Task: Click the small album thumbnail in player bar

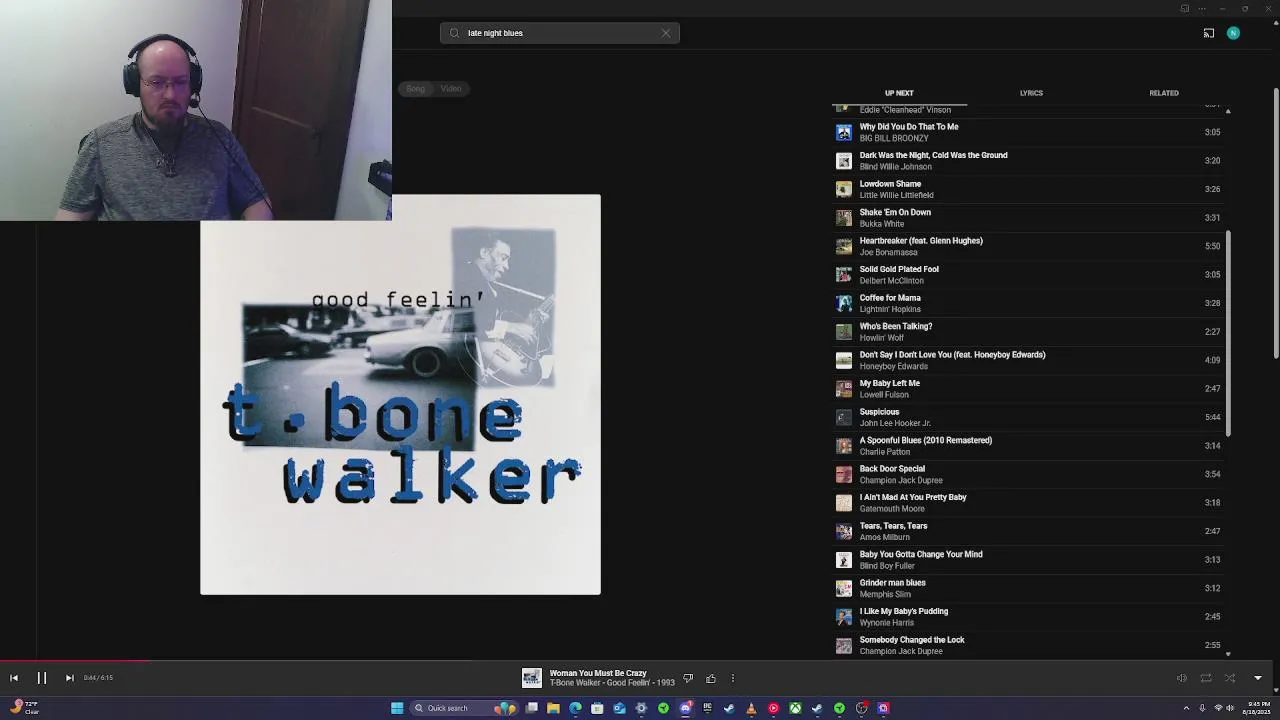Action: [532, 679]
